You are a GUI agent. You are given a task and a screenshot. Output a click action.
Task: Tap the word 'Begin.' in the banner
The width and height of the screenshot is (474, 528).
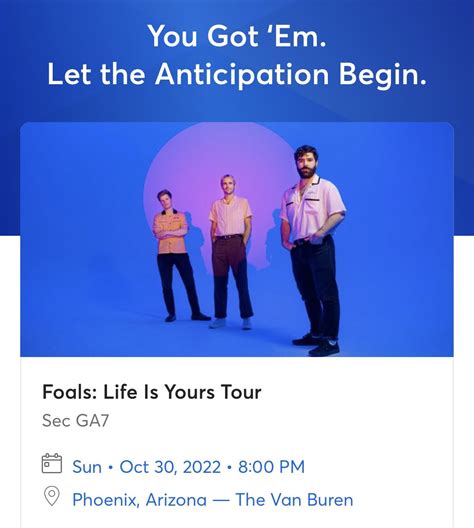(383, 74)
